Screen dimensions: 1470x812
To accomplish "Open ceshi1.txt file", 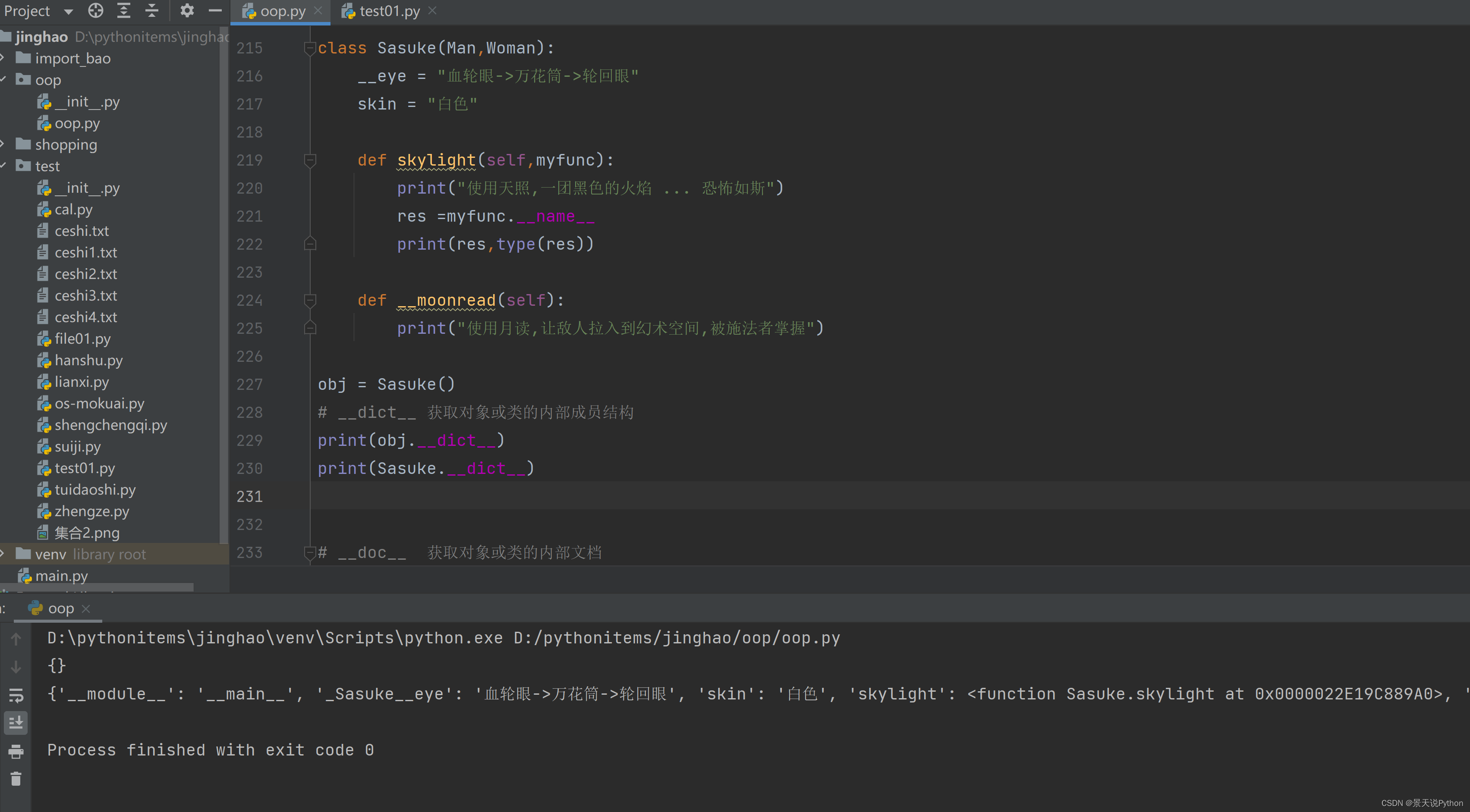I will point(85,253).
